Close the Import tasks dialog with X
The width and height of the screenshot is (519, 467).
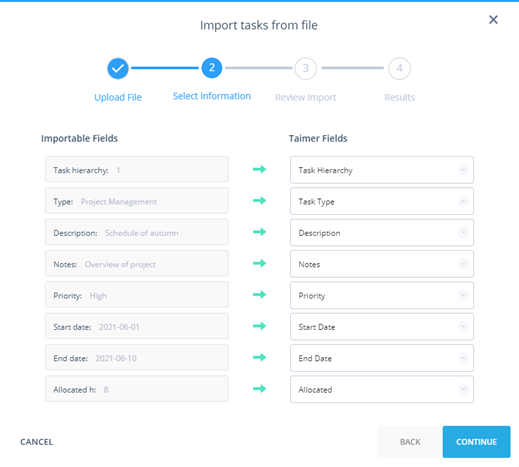[x=493, y=20]
